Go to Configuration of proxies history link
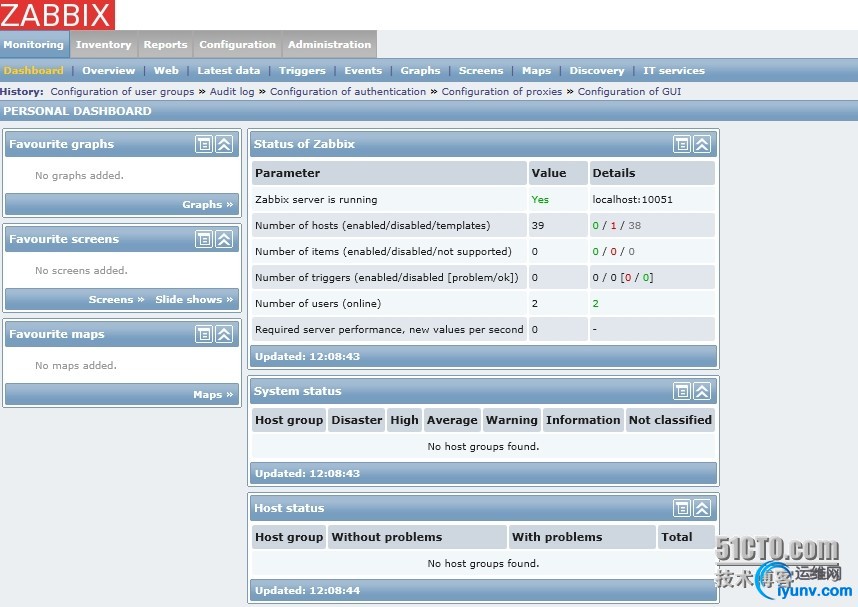The image size is (858, 607). coord(502,91)
